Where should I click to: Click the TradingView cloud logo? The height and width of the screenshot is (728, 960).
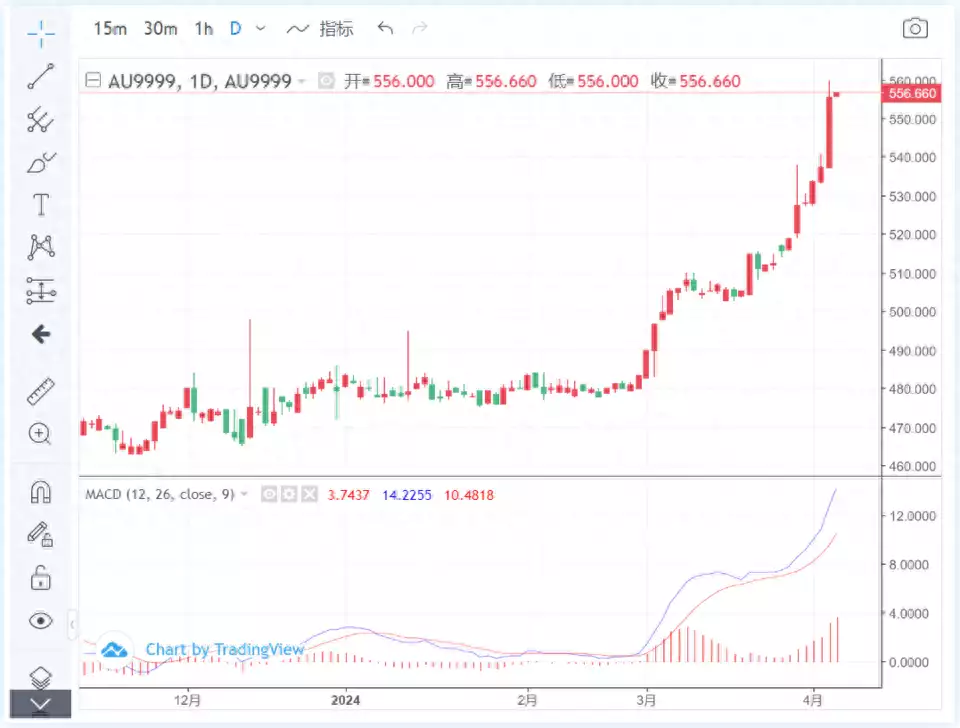click(x=114, y=649)
